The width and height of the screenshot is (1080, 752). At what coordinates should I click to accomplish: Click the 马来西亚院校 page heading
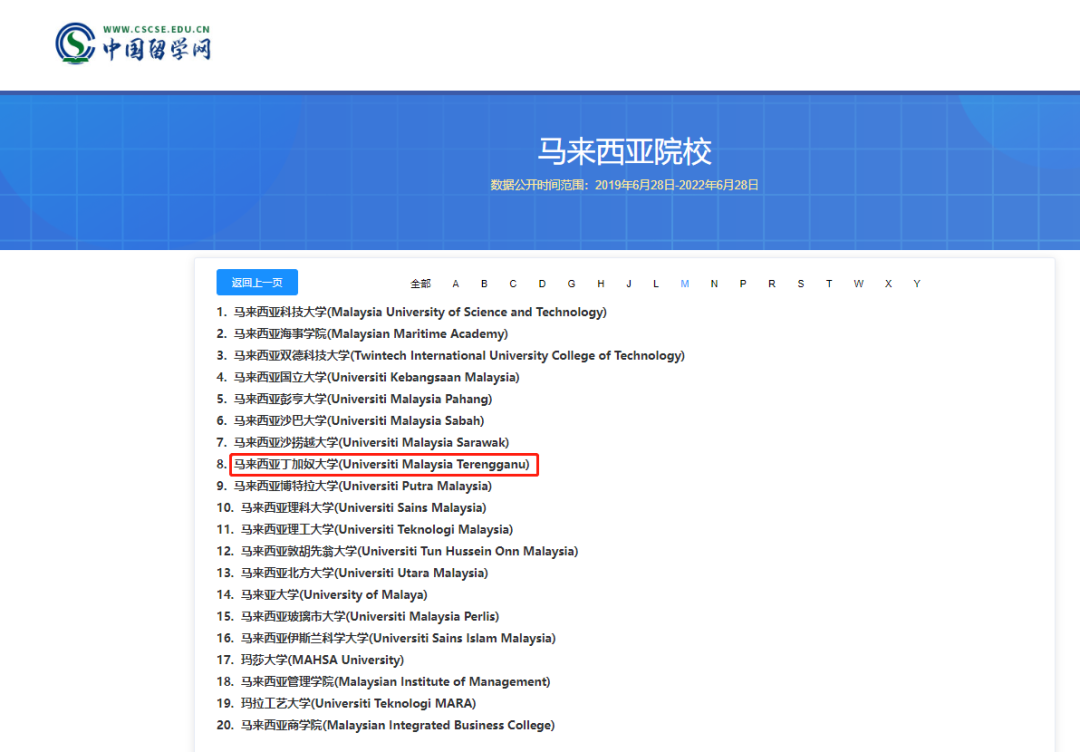[x=624, y=152]
